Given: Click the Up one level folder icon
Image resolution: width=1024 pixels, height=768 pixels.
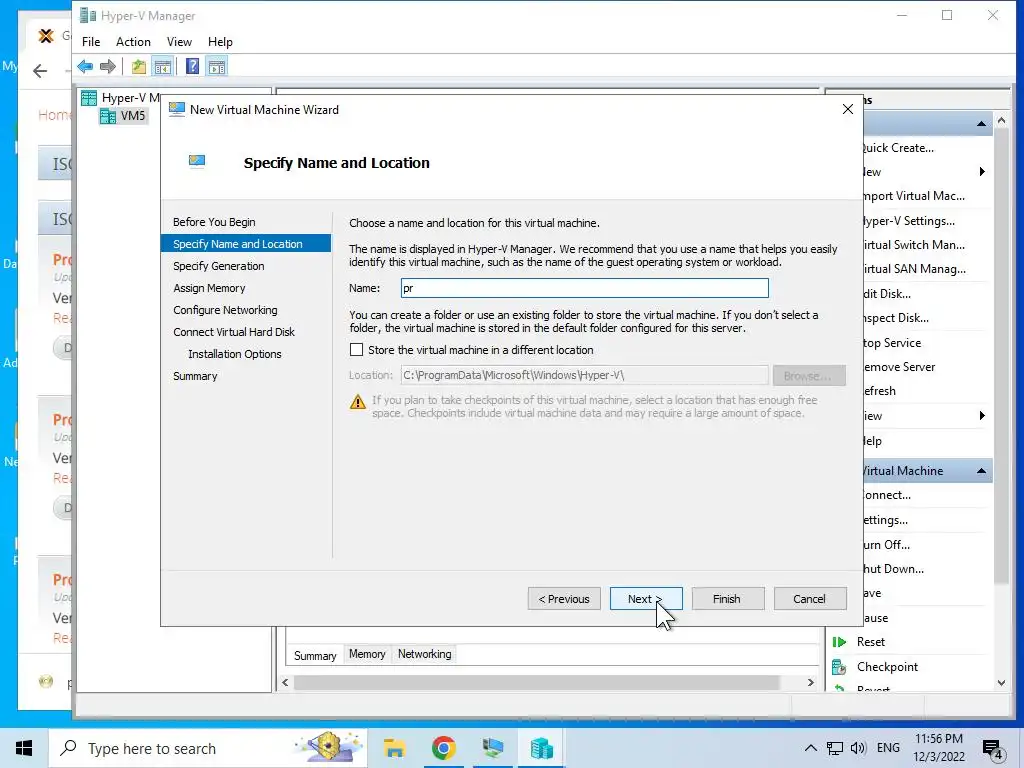Looking at the screenshot, I should (138, 66).
